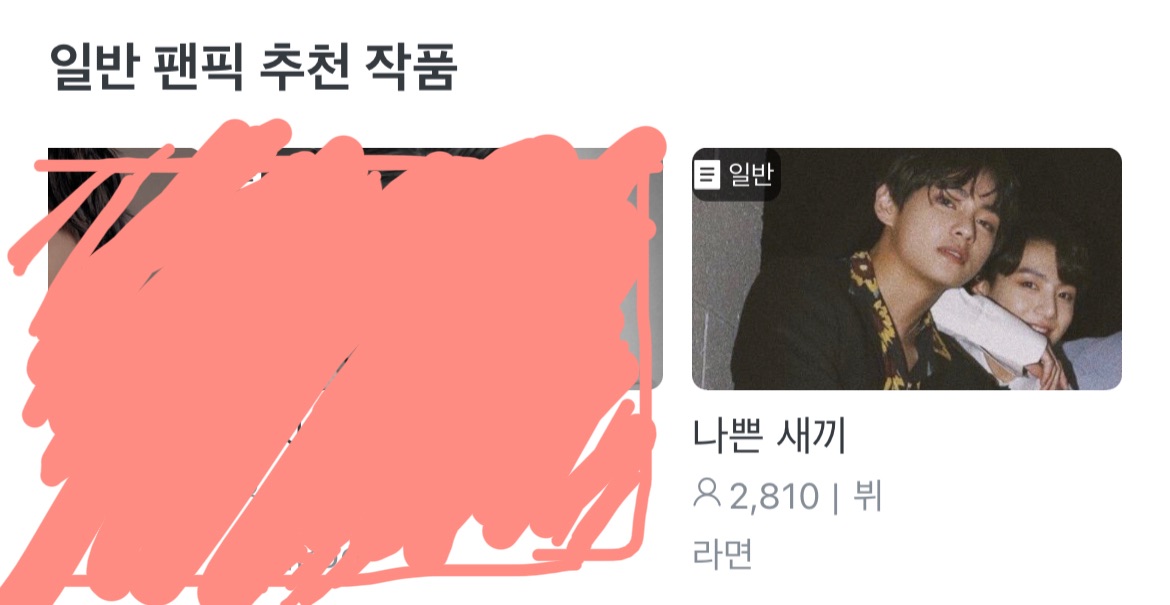Click the word 팬픽 in the heading
Screen dimensions: 1170x605
click(199, 68)
